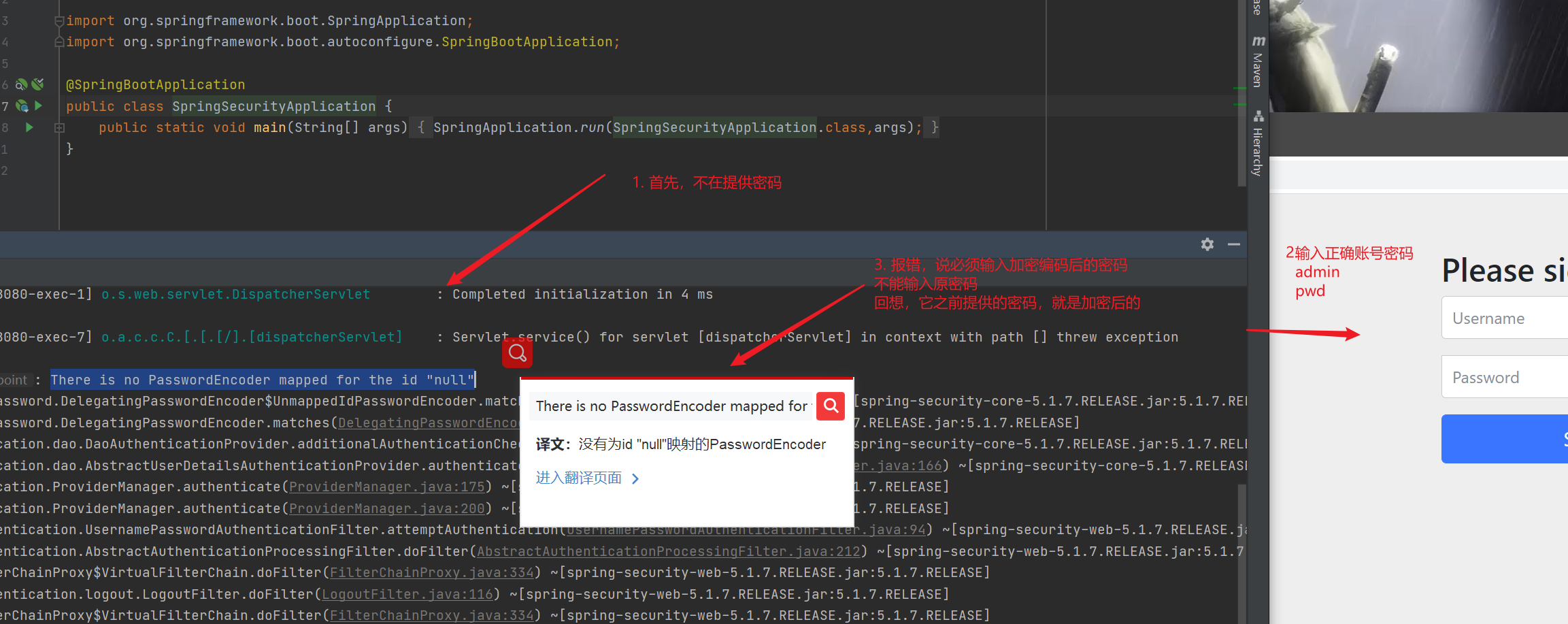This screenshot has height=624, width=1568.
Task: Click the red magnifier icon in the translation popup
Action: [x=829, y=406]
